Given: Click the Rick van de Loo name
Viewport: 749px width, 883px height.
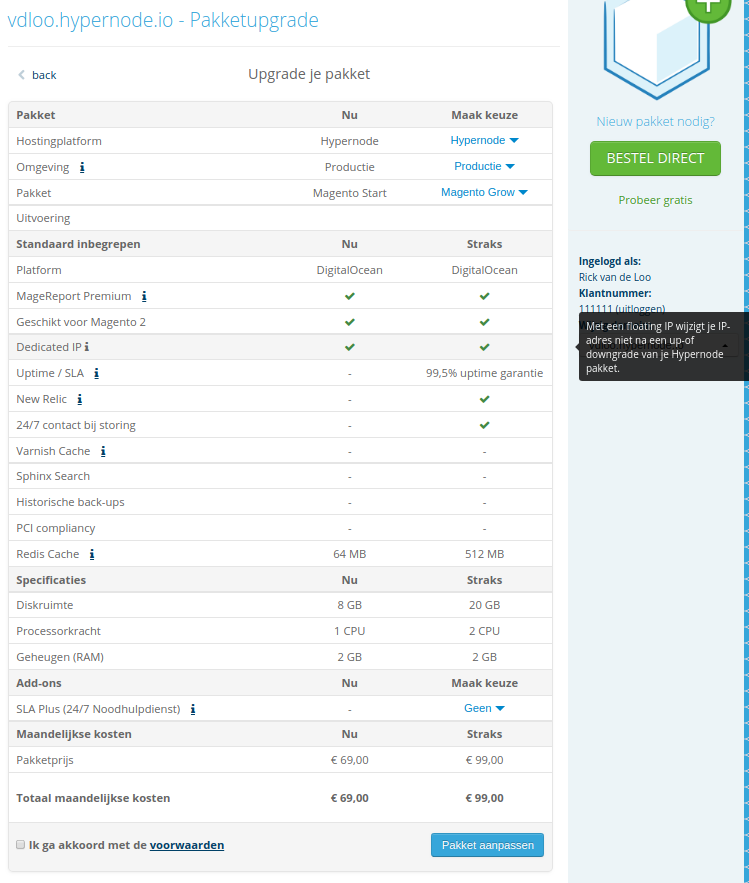Looking at the screenshot, I should (x=615, y=277).
